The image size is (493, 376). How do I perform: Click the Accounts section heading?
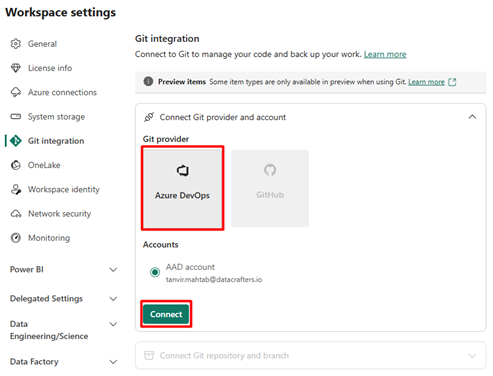(161, 245)
